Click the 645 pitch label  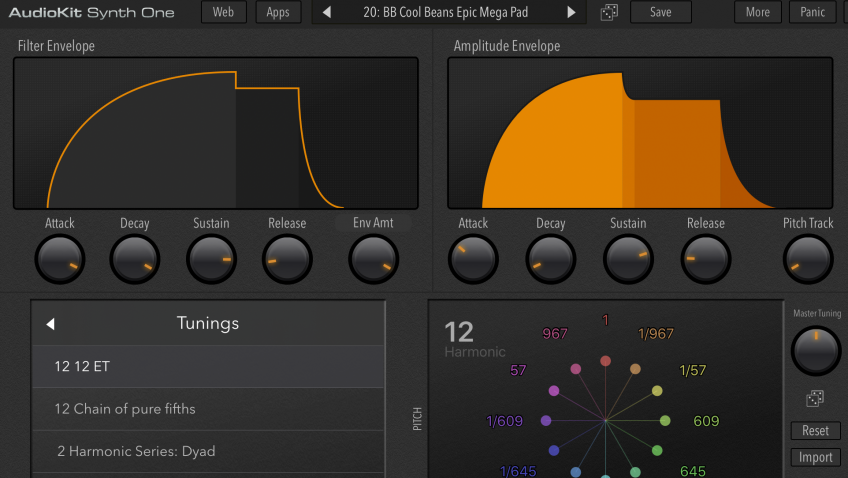coord(693,471)
